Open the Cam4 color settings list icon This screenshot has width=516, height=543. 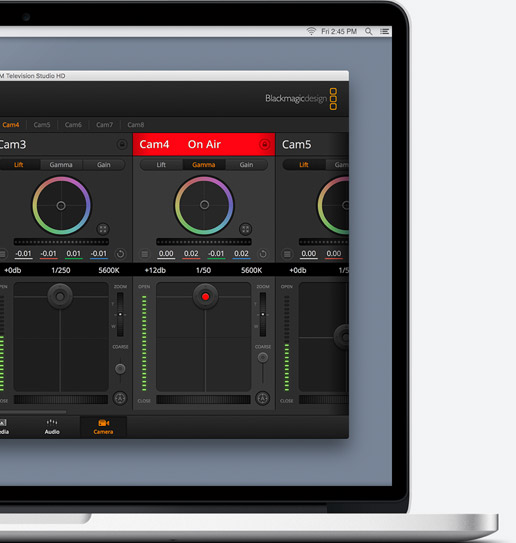click(x=145, y=254)
